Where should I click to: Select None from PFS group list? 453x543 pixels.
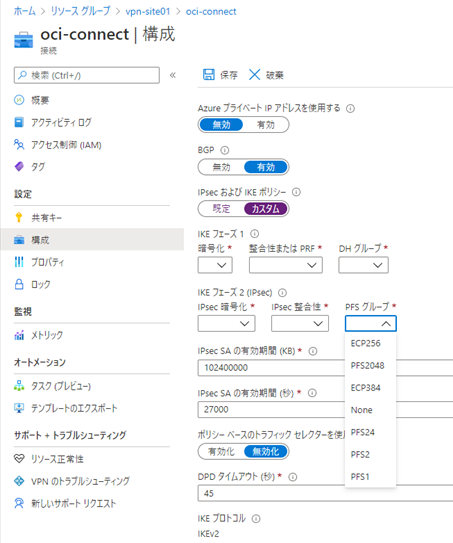point(370,410)
